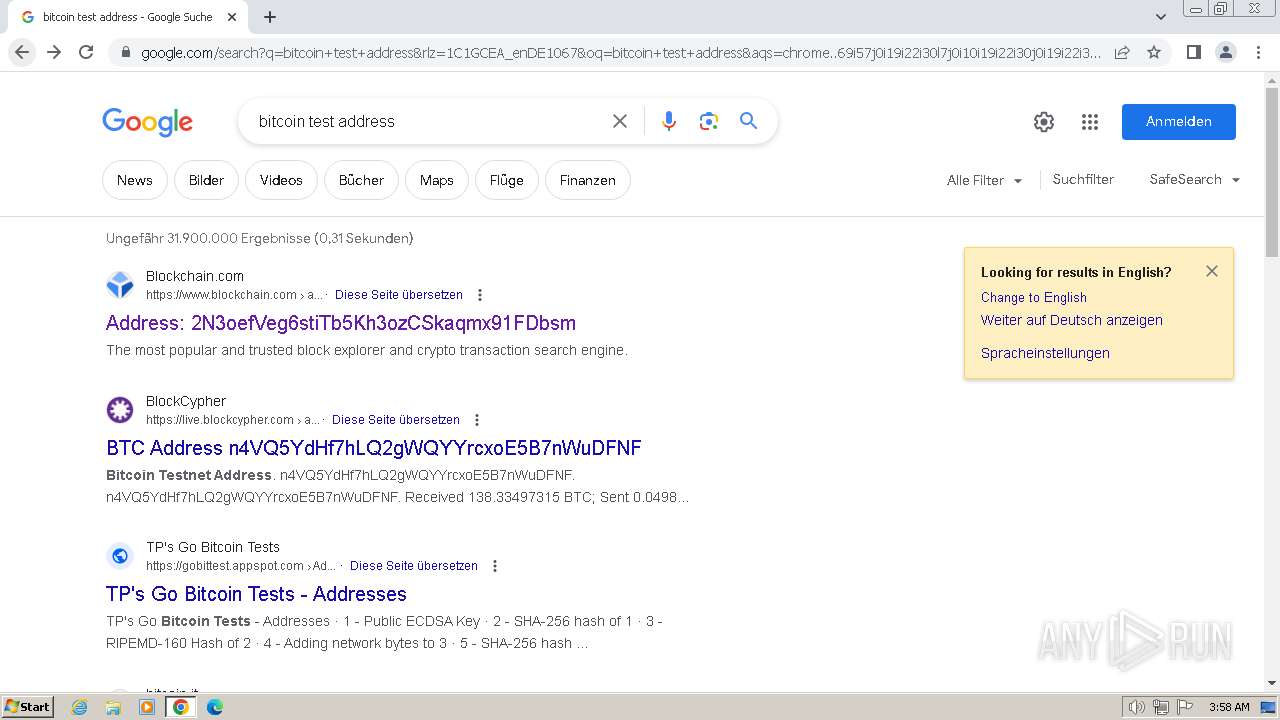Start voice search with the microphone icon
The height and width of the screenshot is (720, 1280).
pos(669,121)
